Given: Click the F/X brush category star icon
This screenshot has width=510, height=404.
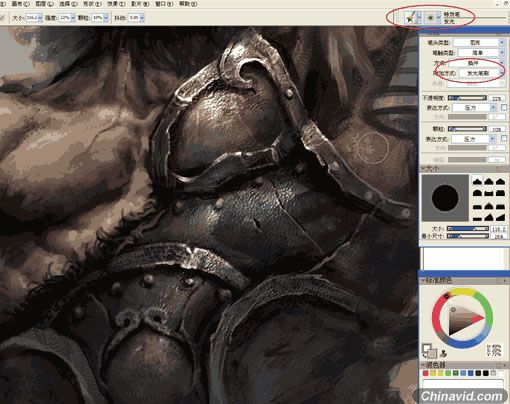Looking at the screenshot, I should (410, 17).
